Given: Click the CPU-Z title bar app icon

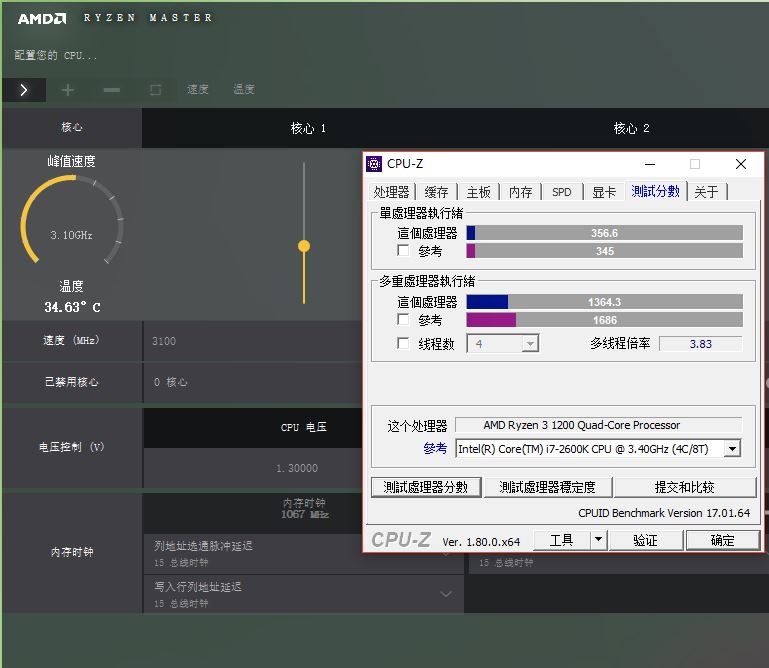Looking at the screenshot, I should [x=374, y=164].
